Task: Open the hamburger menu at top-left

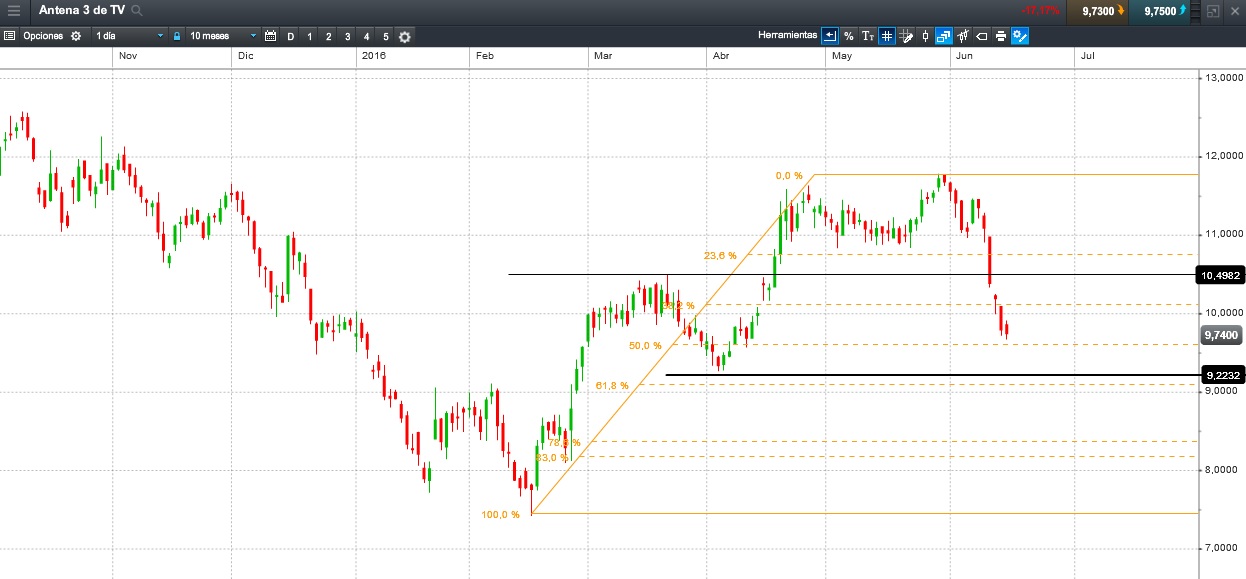Action: pyautogui.click(x=14, y=11)
